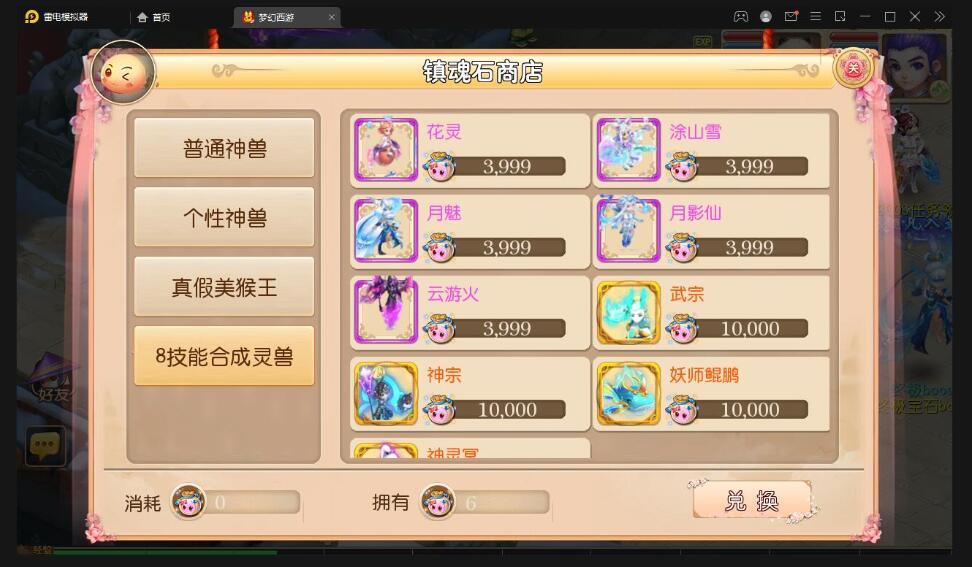Image resolution: width=972 pixels, height=567 pixels.
Task: Select the 云游火 pet icon
Action: [x=386, y=312]
